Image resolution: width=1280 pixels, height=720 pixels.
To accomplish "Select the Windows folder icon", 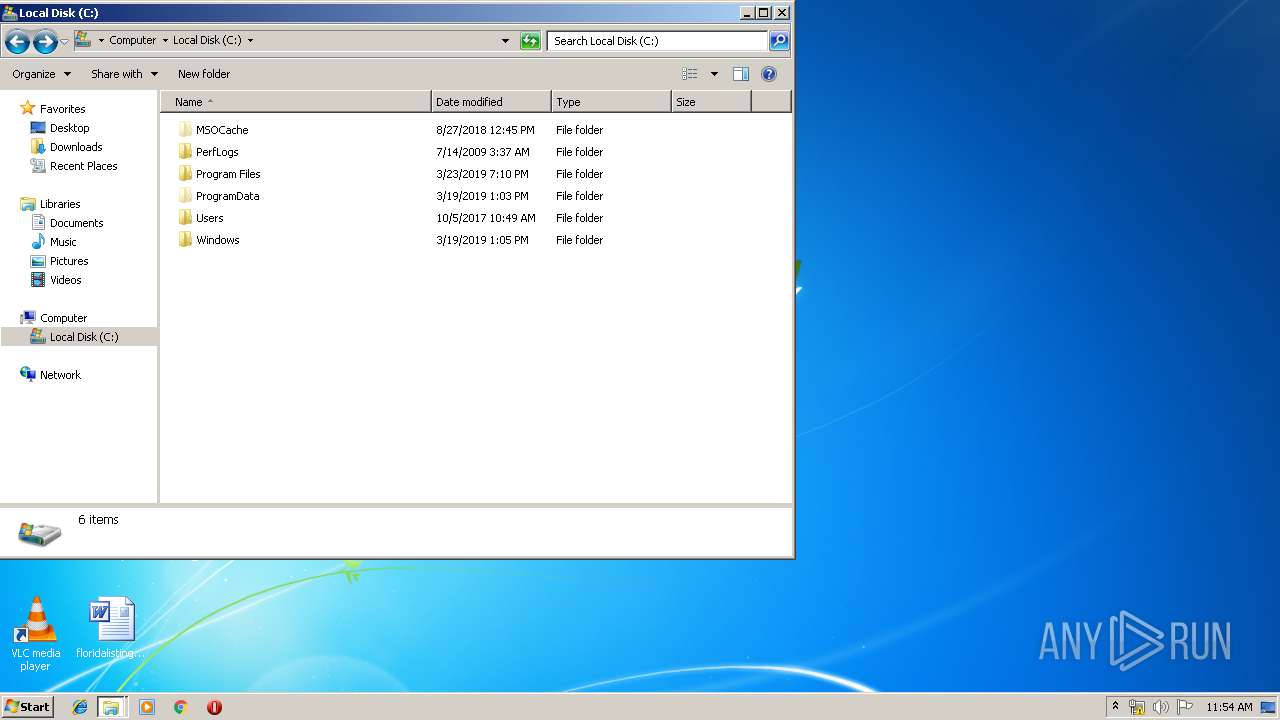I will coord(185,240).
